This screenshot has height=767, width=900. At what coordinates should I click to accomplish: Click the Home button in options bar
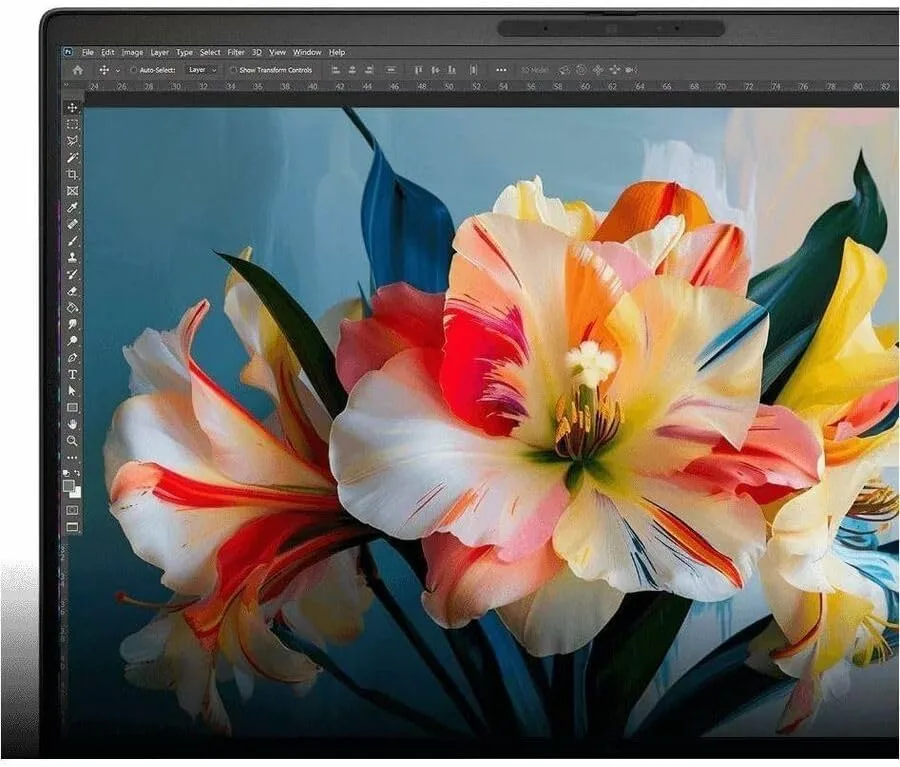pos(77,70)
